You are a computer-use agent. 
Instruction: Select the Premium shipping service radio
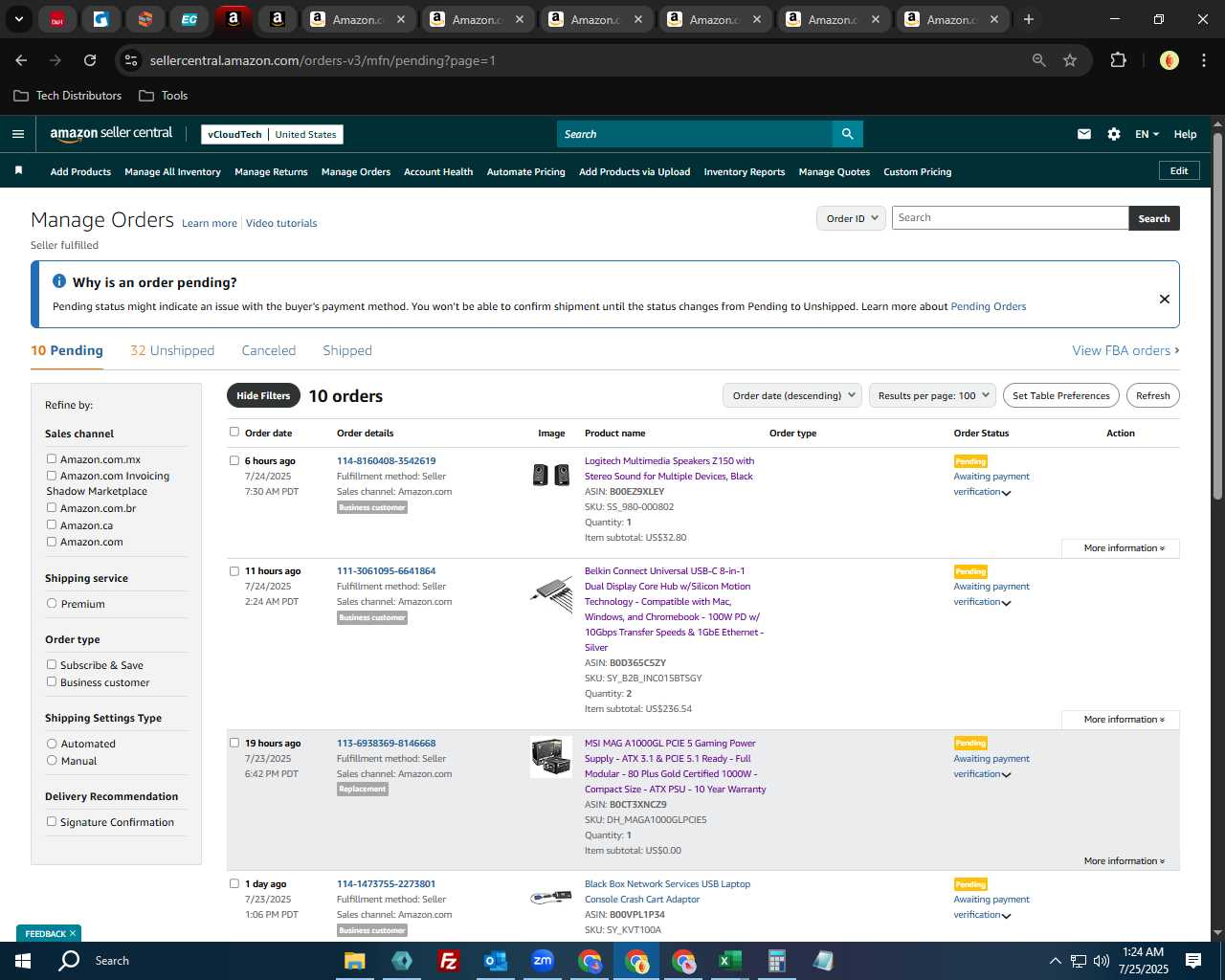(x=52, y=603)
